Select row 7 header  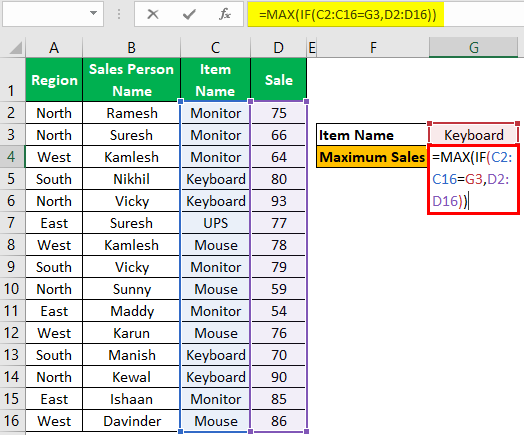coord(12,223)
